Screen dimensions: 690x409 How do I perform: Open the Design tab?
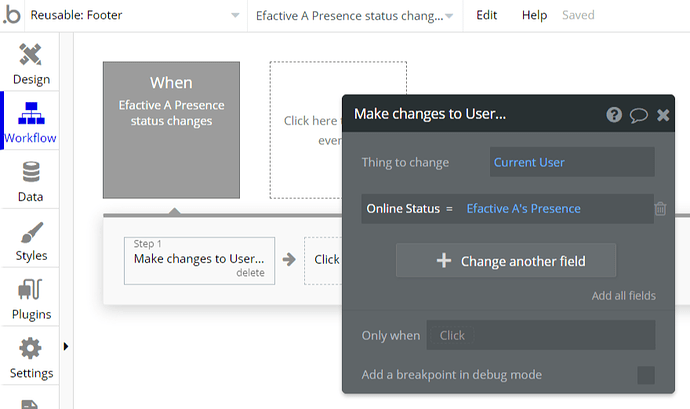(x=31, y=64)
